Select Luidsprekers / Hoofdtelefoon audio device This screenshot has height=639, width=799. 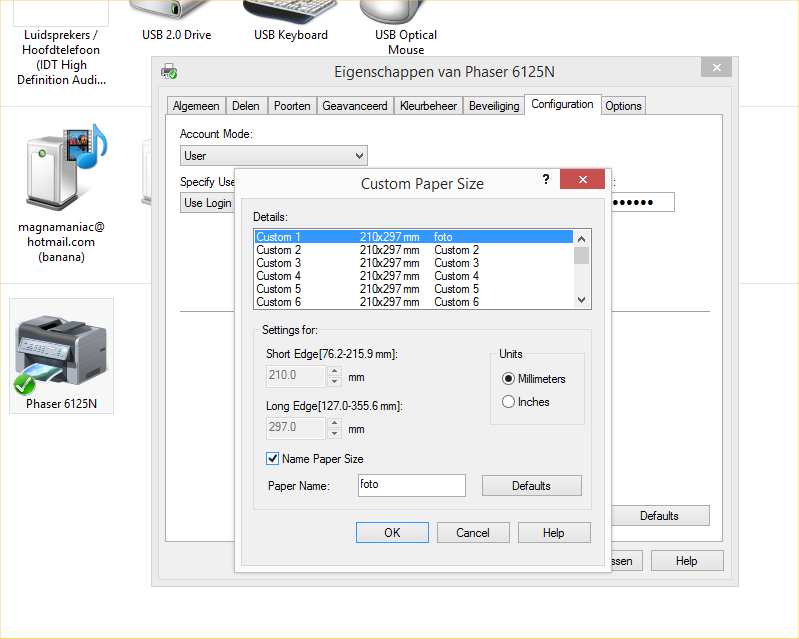61,44
